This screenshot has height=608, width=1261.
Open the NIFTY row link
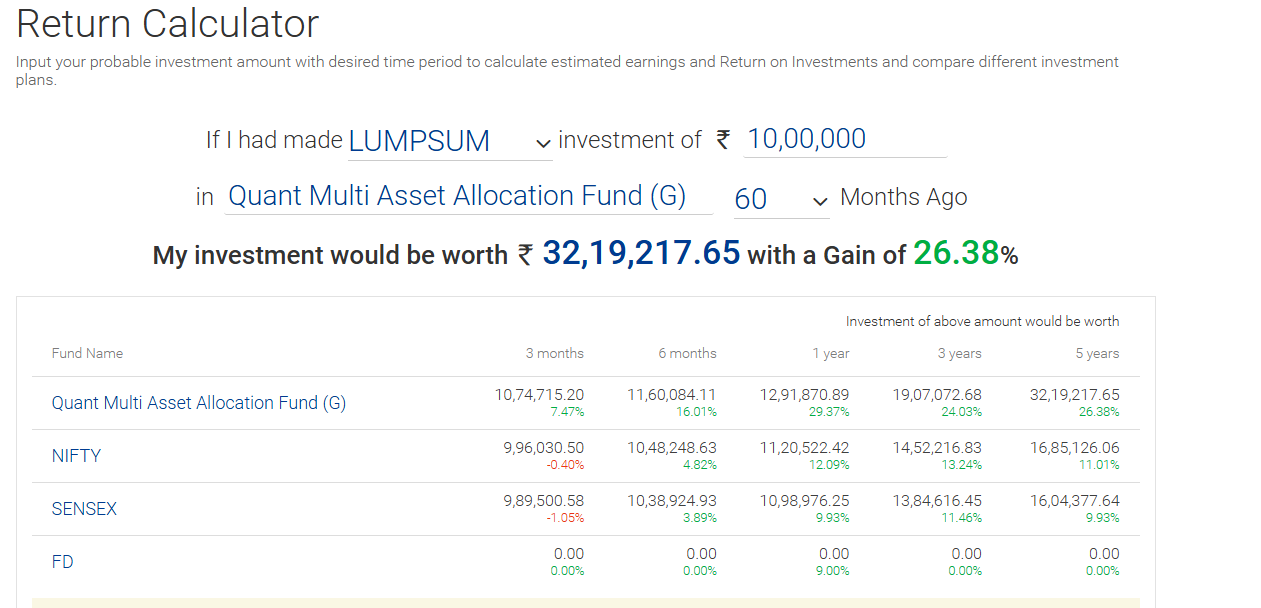click(76, 456)
